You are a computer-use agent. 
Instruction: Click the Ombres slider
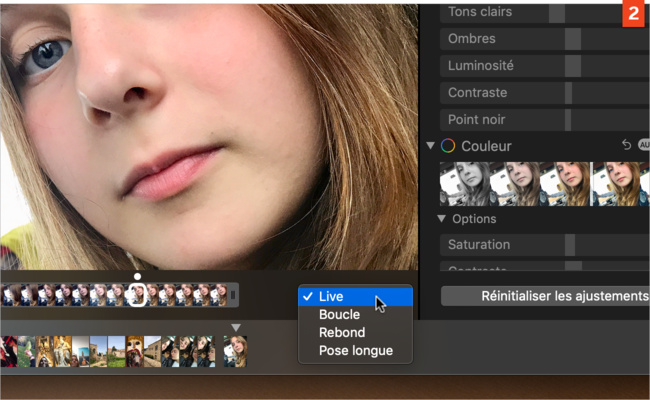pos(545,39)
